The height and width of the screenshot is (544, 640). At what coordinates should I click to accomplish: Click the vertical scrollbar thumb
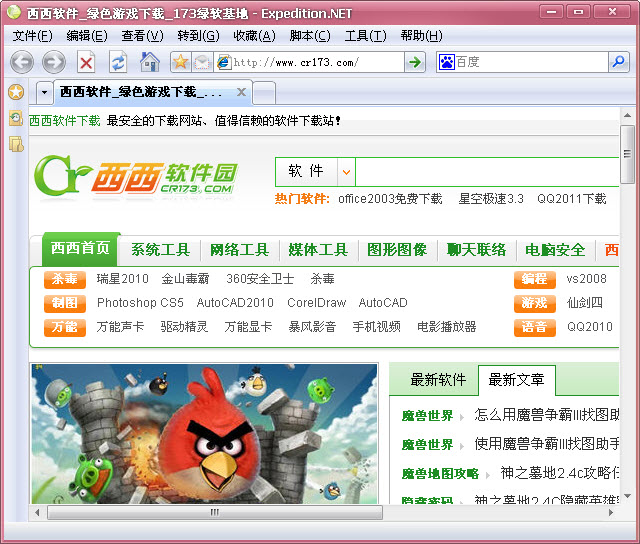627,154
